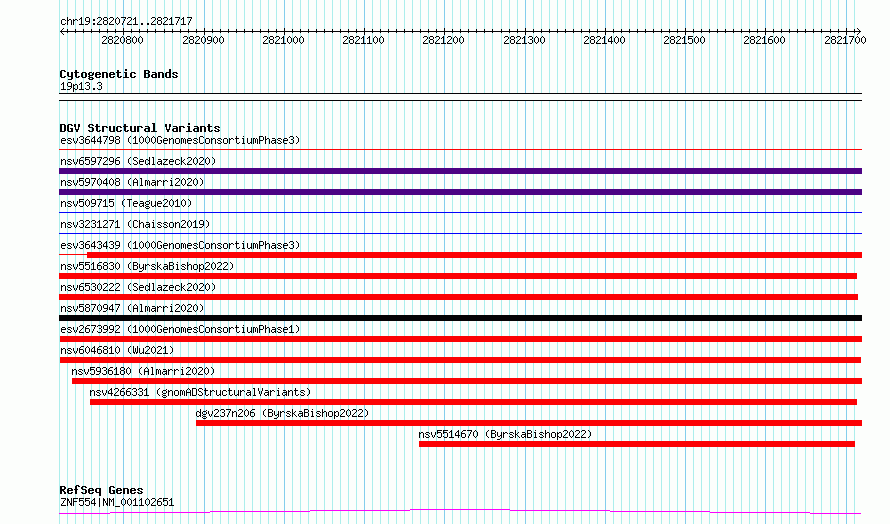
Task: Click the esv3644798 variant label
Action: pos(180,140)
